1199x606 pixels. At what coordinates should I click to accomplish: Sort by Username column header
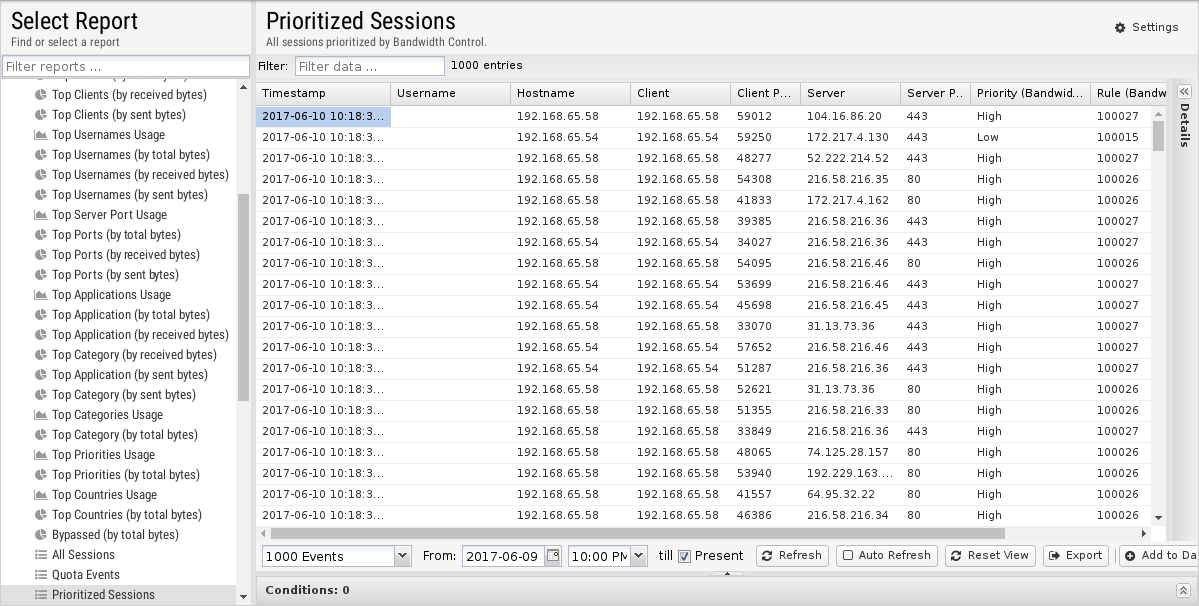(x=450, y=93)
